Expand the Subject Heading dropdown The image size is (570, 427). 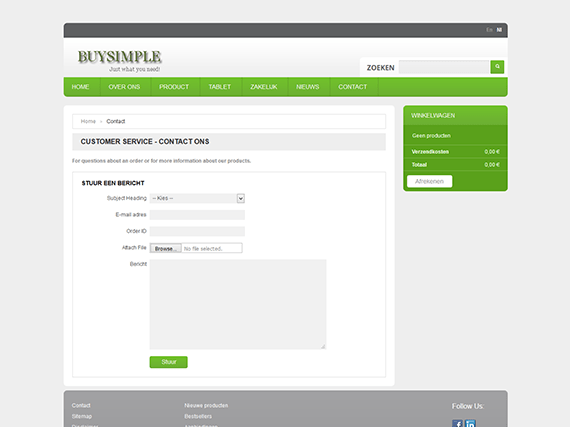197,198
